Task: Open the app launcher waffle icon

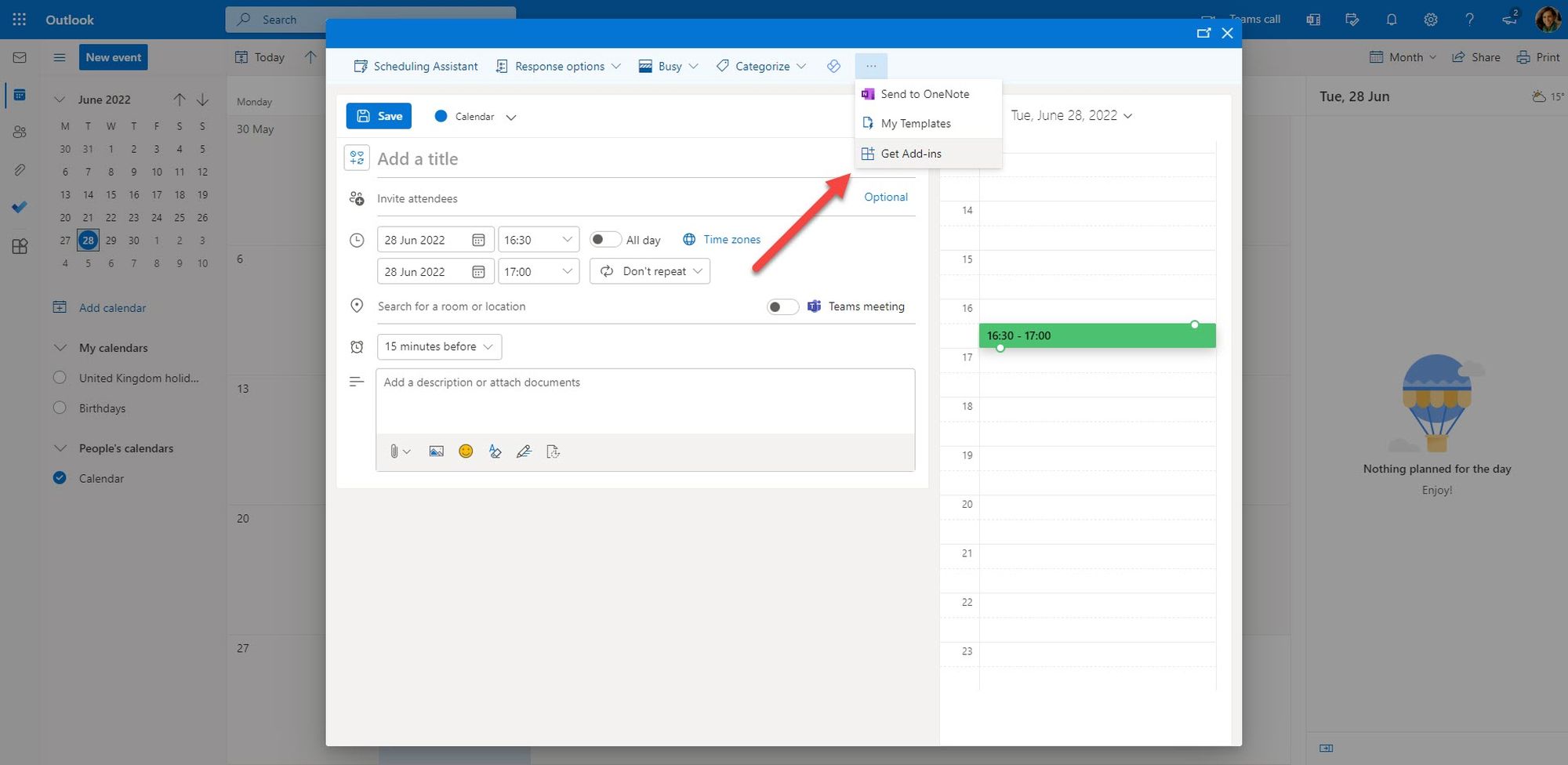Action: [20, 20]
